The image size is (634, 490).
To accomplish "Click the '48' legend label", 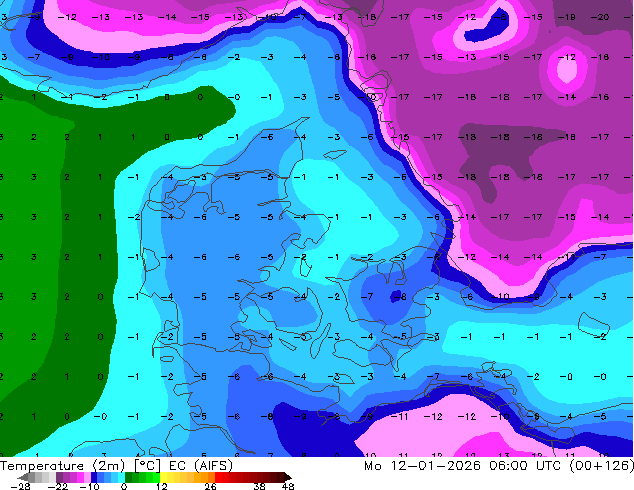I will click(288, 486).
